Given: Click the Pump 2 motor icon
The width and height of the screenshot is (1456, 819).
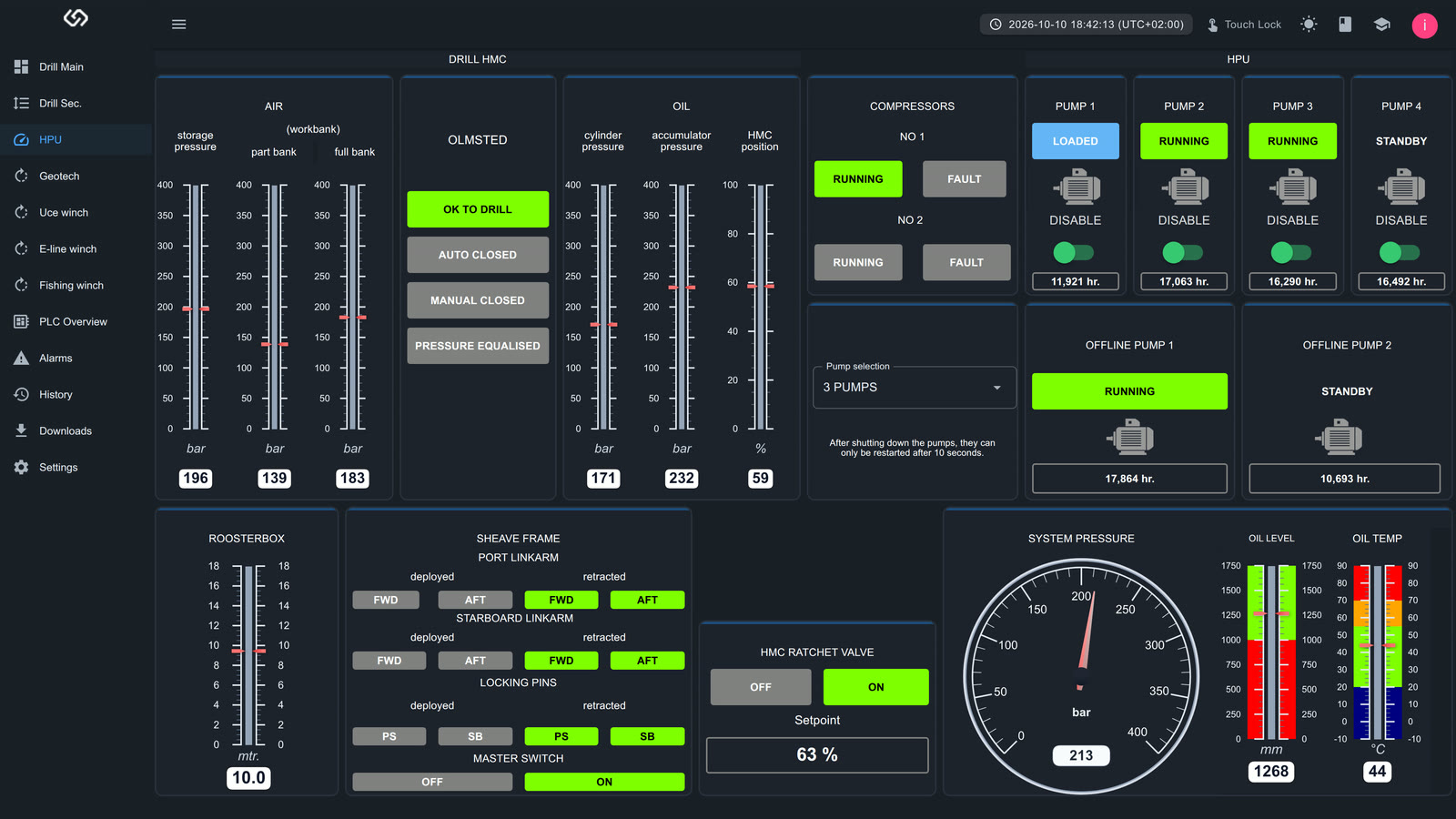Looking at the screenshot, I should 1186,188.
